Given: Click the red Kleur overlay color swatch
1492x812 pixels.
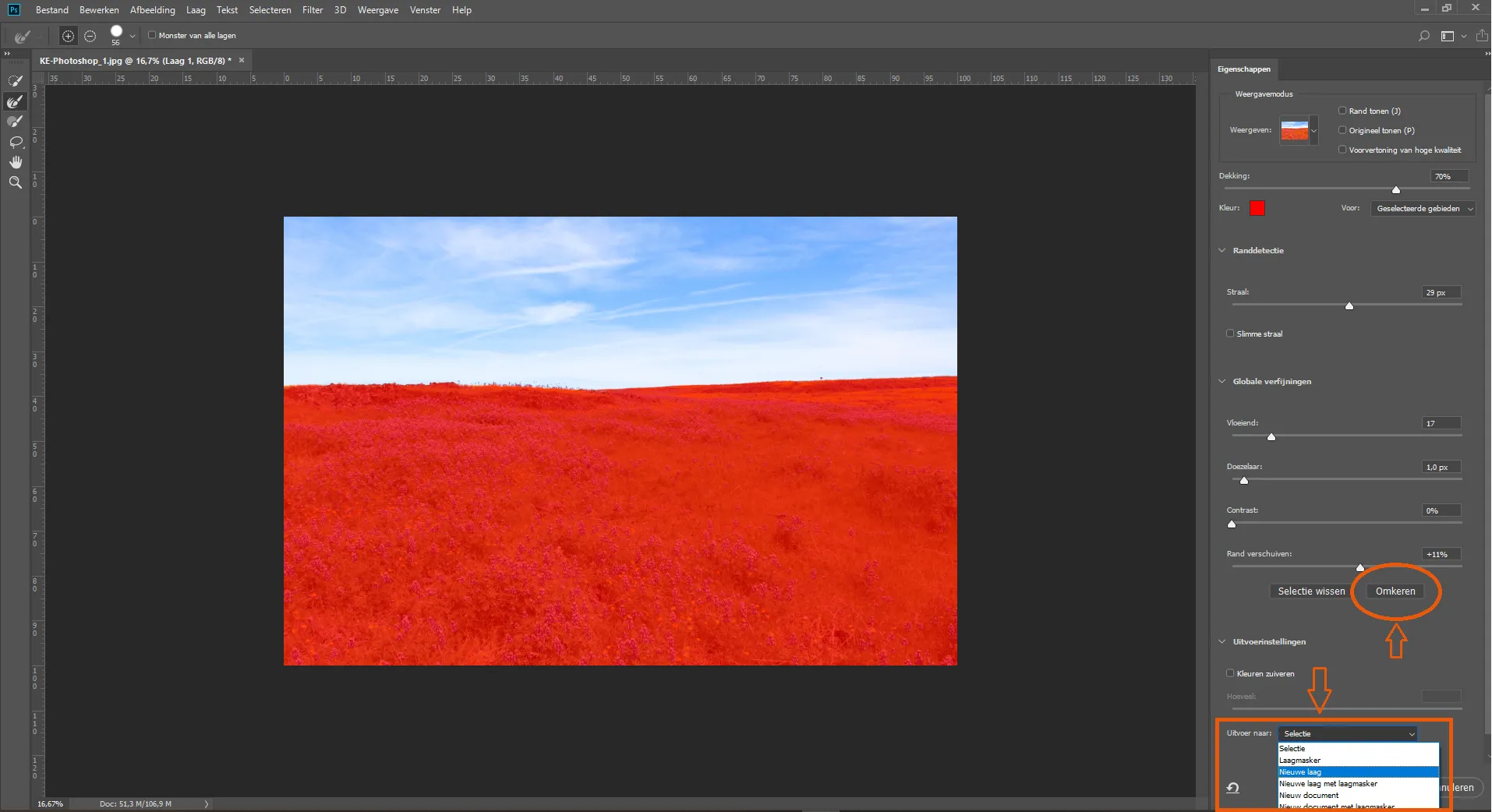Looking at the screenshot, I should tap(1257, 208).
